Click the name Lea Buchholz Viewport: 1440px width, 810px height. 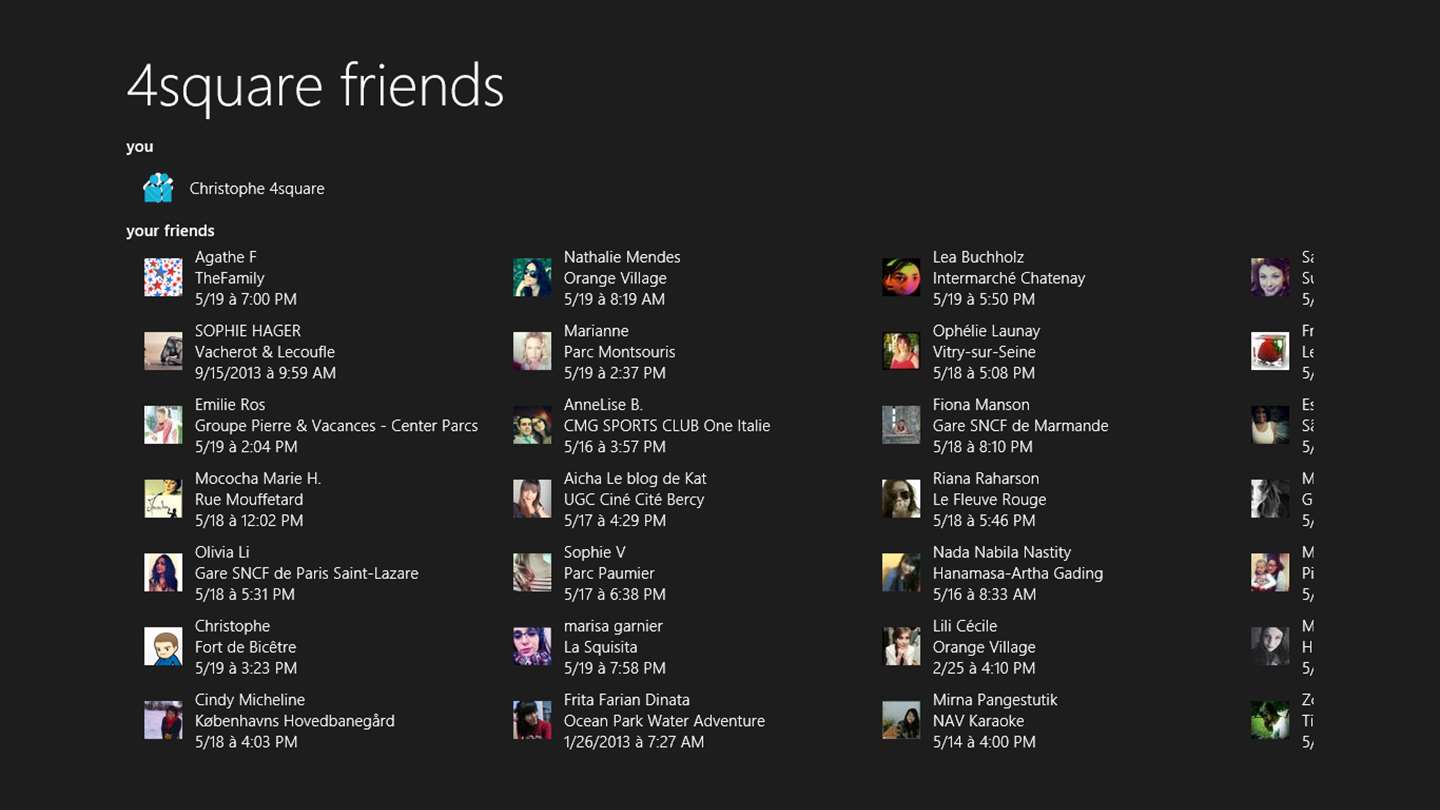click(978, 257)
